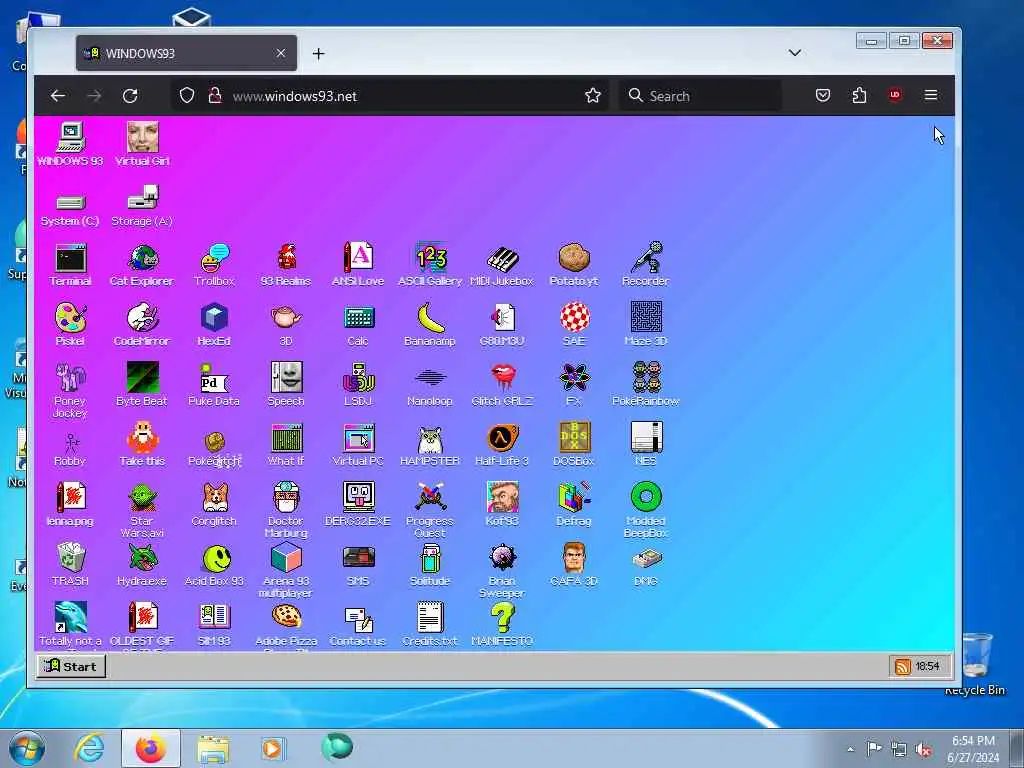Open the Trollbox chat icon
The image size is (1024, 768).
[214, 264]
